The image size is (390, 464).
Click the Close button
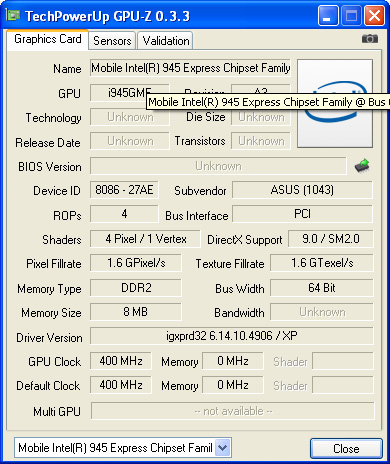[x=346, y=449]
